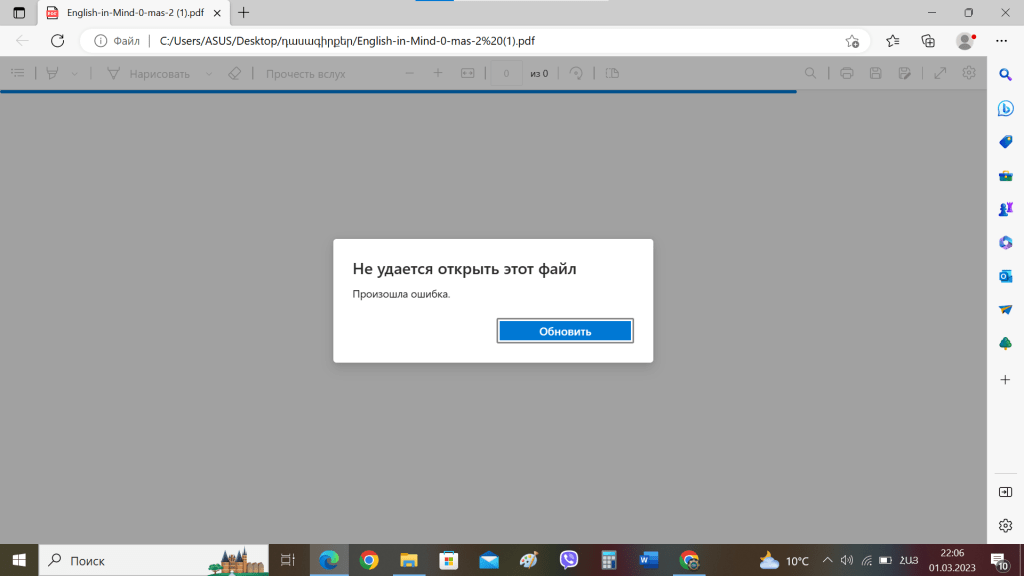This screenshot has width=1024, height=576.
Task: Open Microsoft Word from the taskbar
Action: (649, 560)
